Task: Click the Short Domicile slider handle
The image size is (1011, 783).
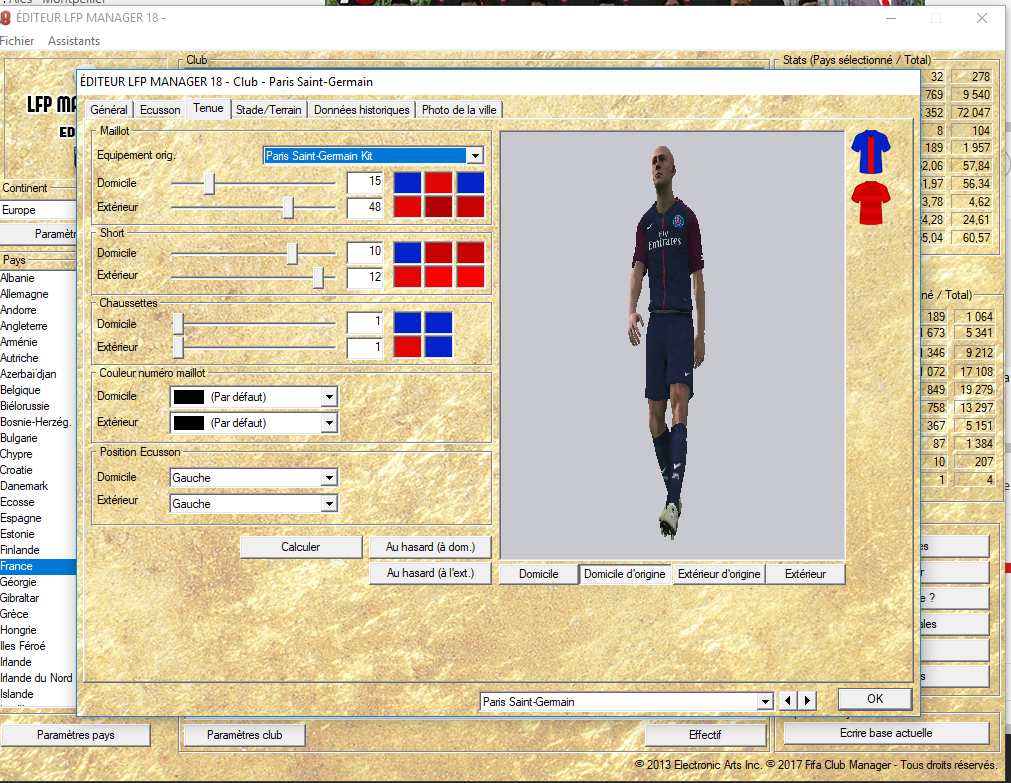Action: click(292, 253)
